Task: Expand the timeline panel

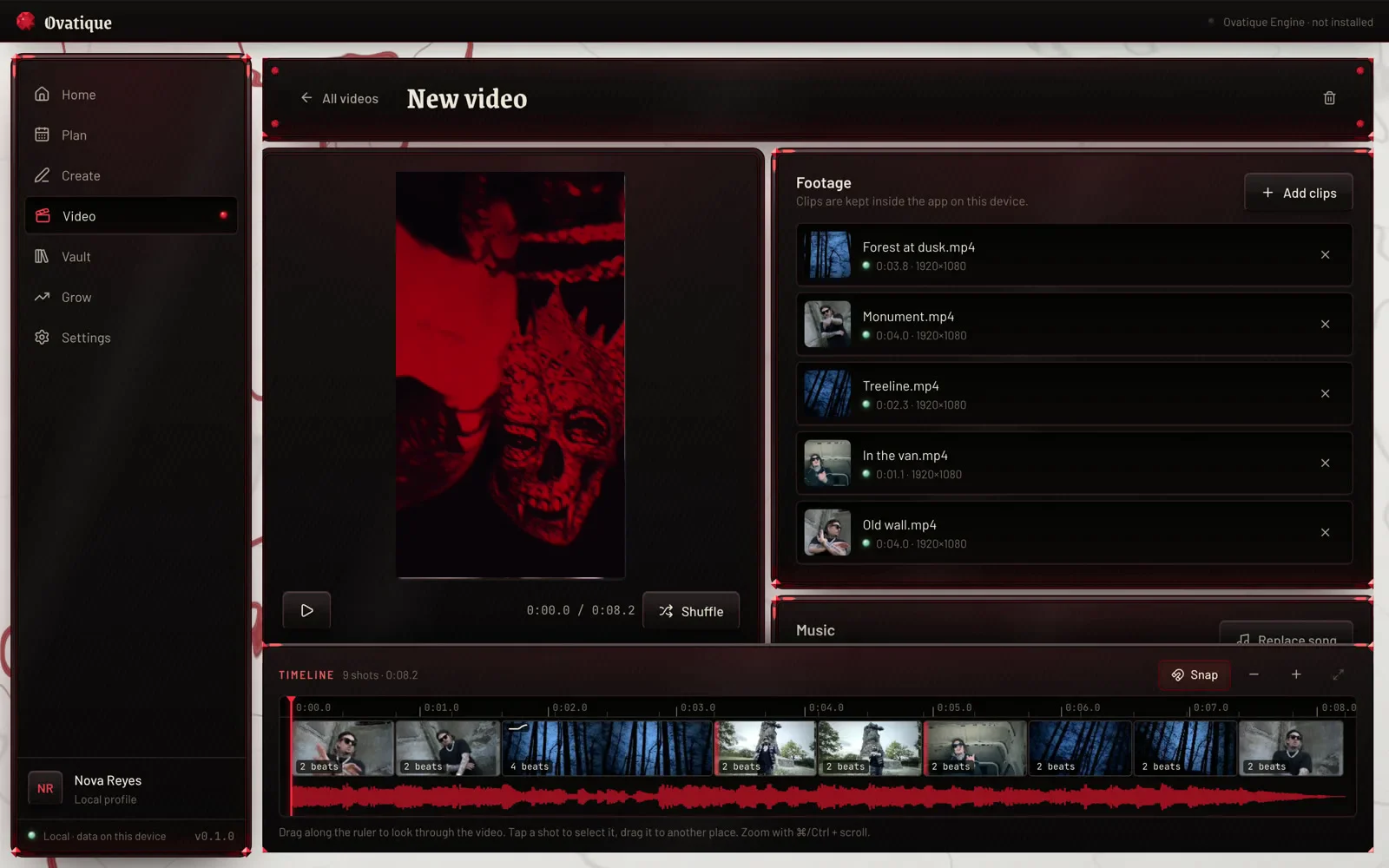Action: tap(1338, 674)
